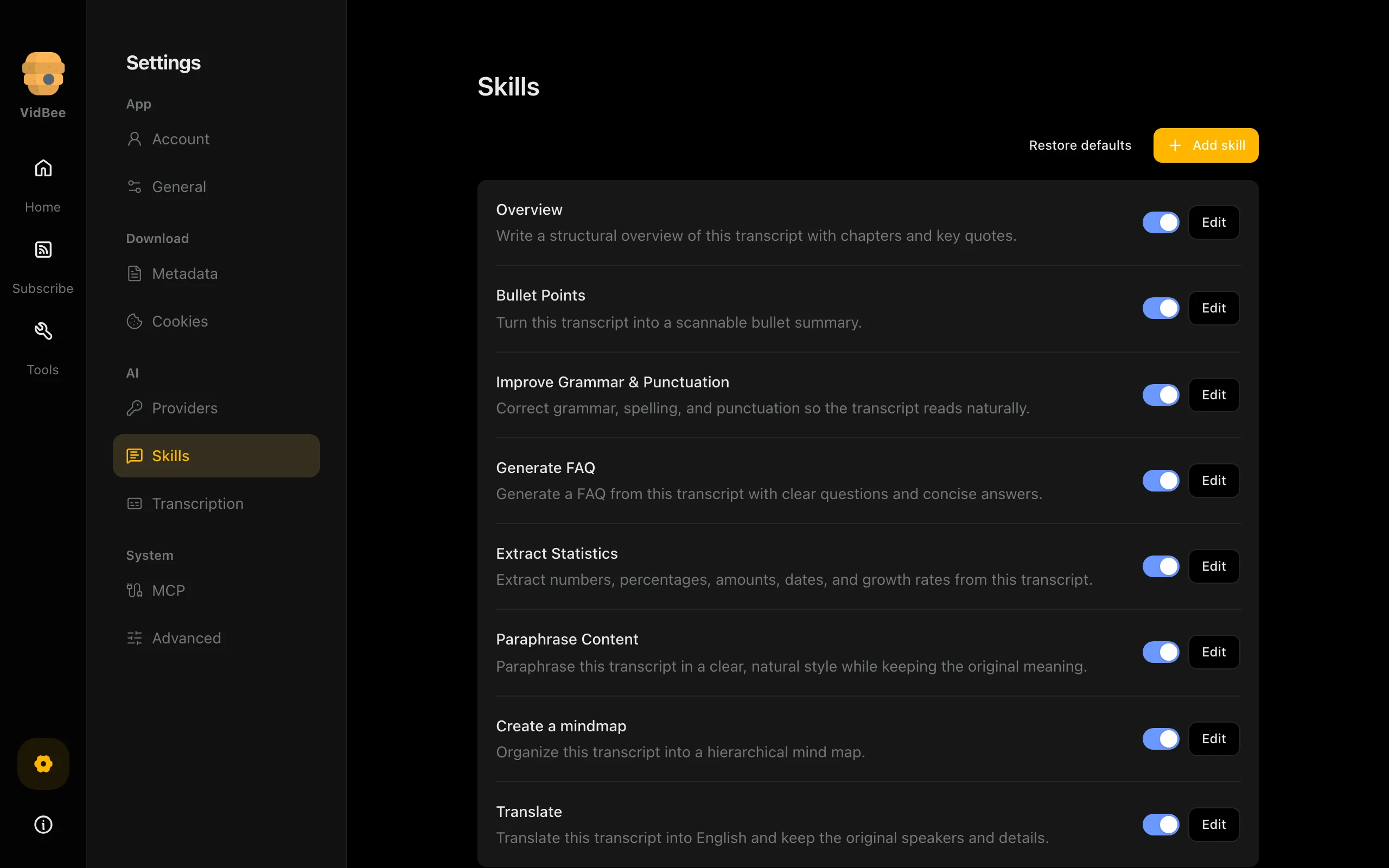This screenshot has height=868, width=1389.
Task: Open the Home icon in sidebar
Action: coord(43,168)
